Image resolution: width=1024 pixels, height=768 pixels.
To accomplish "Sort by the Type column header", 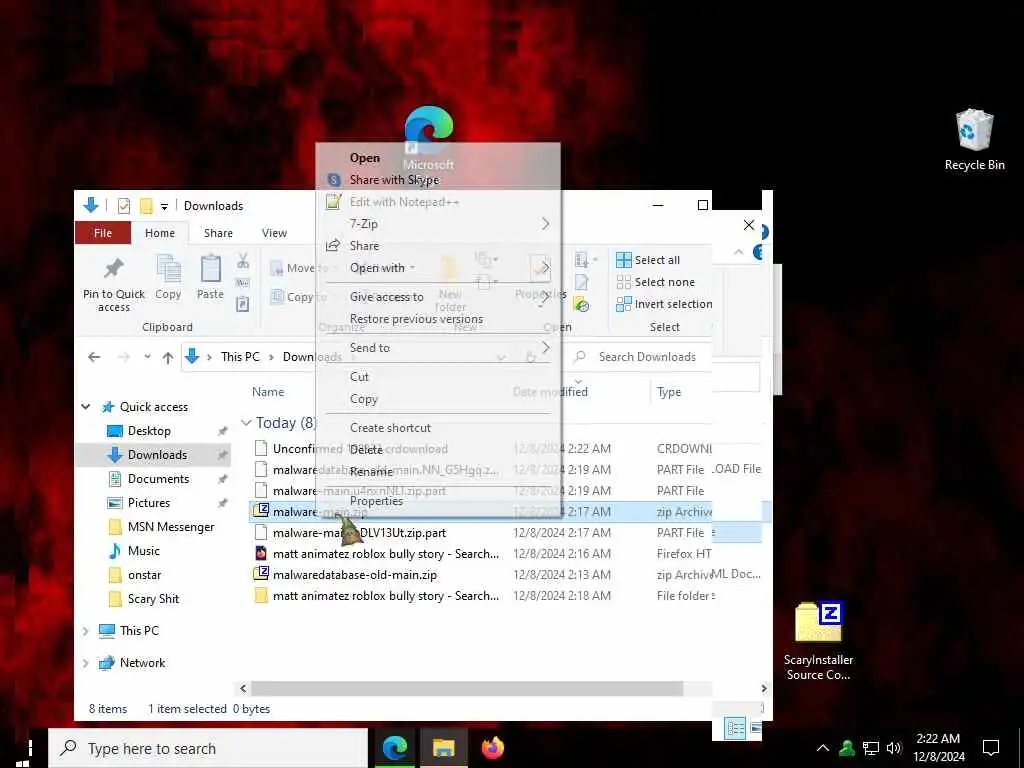I will (x=669, y=392).
